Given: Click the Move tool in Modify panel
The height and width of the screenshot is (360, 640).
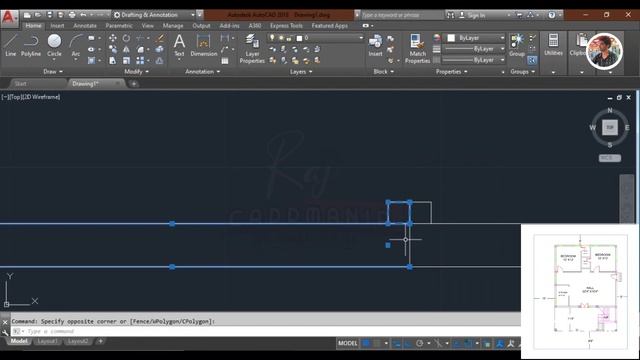Looking at the screenshot, I should [x=113, y=38].
